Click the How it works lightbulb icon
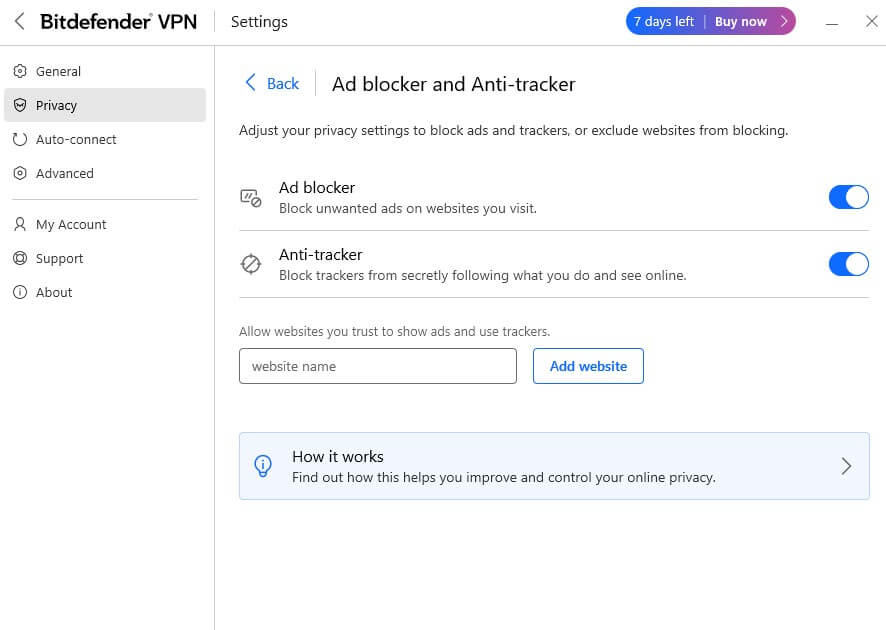 262,466
